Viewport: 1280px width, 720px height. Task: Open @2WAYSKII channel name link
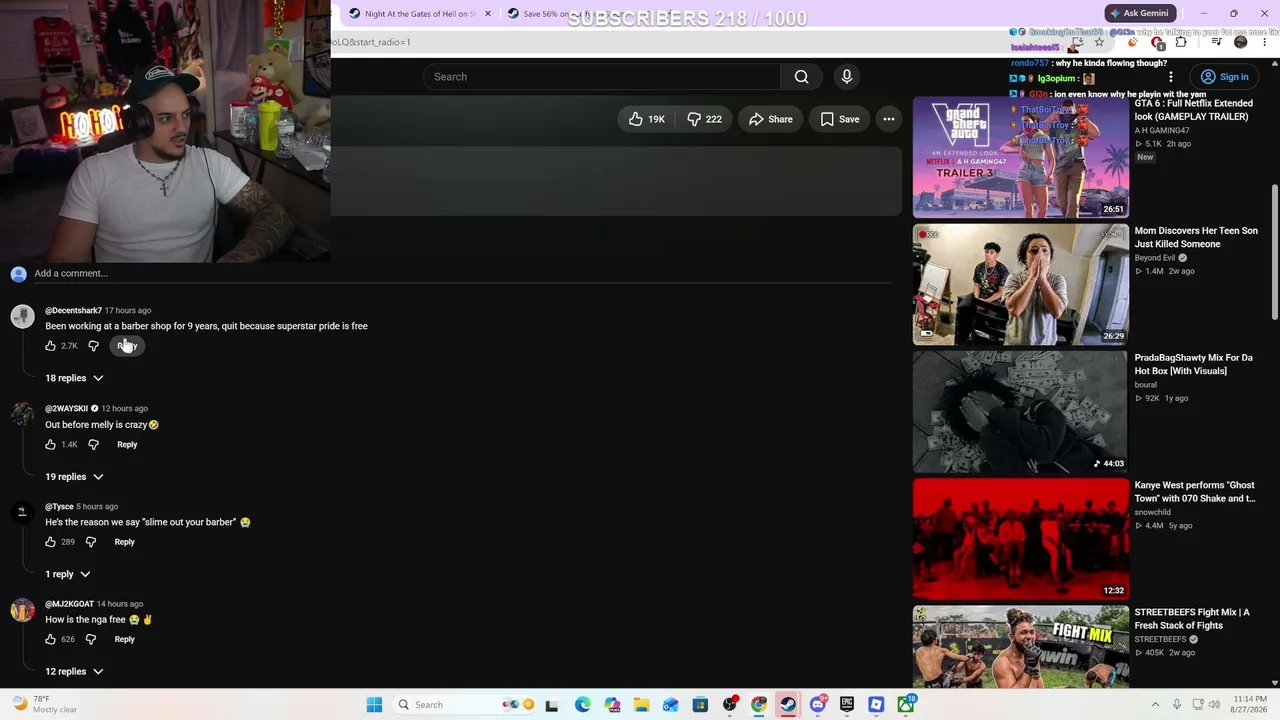[66, 408]
